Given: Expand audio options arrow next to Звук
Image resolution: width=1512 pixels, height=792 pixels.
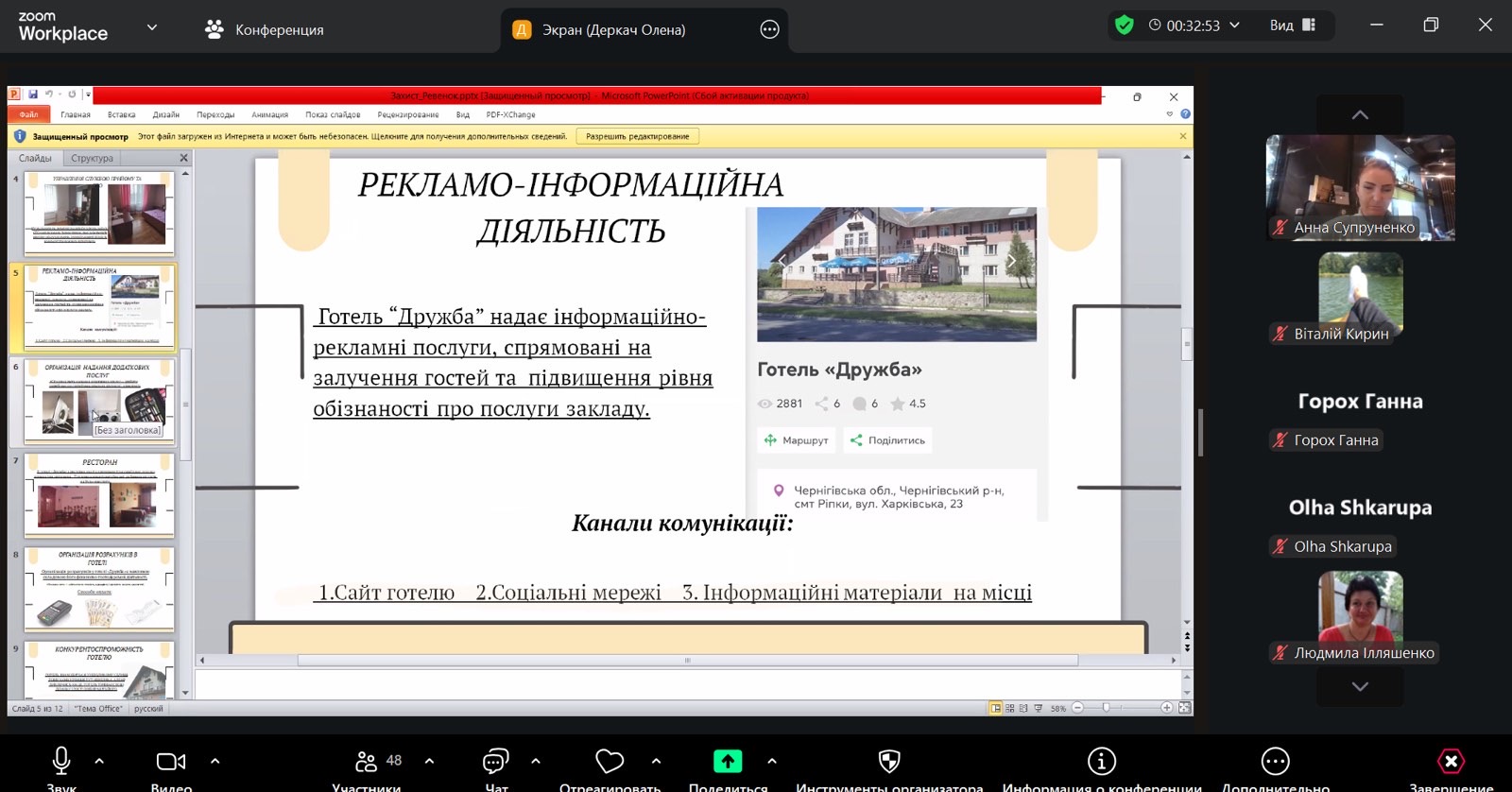Looking at the screenshot, I should coord(99,761).
